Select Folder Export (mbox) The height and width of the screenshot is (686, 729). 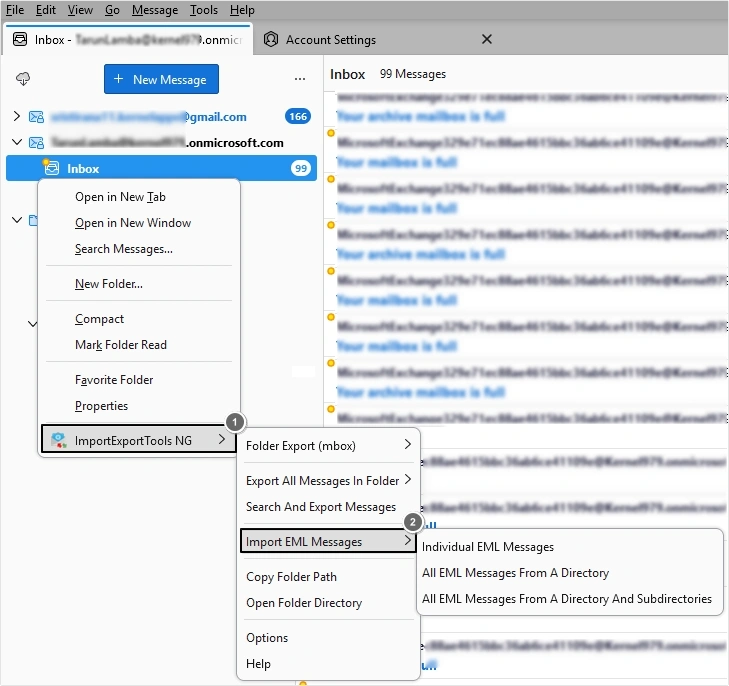(328, 445)
